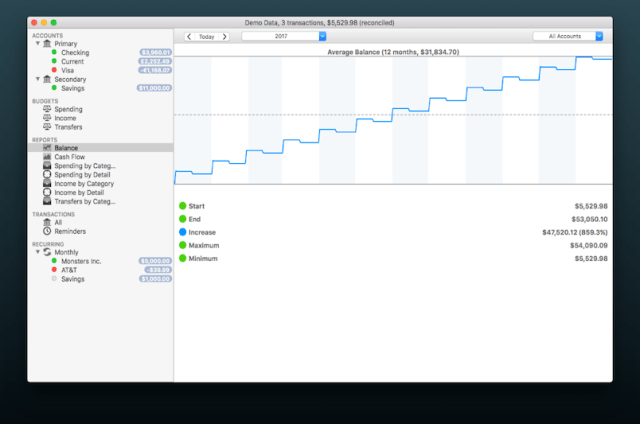This screenshot has width=640, height=424.
Task: Go to the next period arrow
Action: coord(224,37)
